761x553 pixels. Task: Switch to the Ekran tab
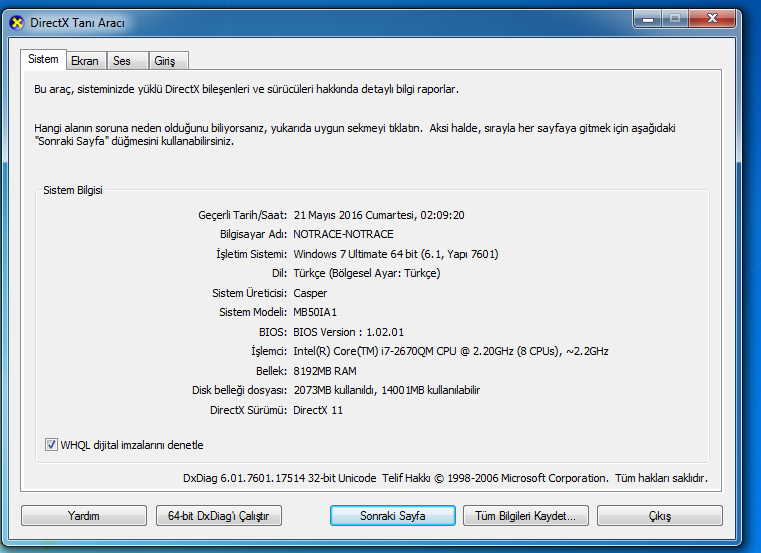click(x=85, y=61)
